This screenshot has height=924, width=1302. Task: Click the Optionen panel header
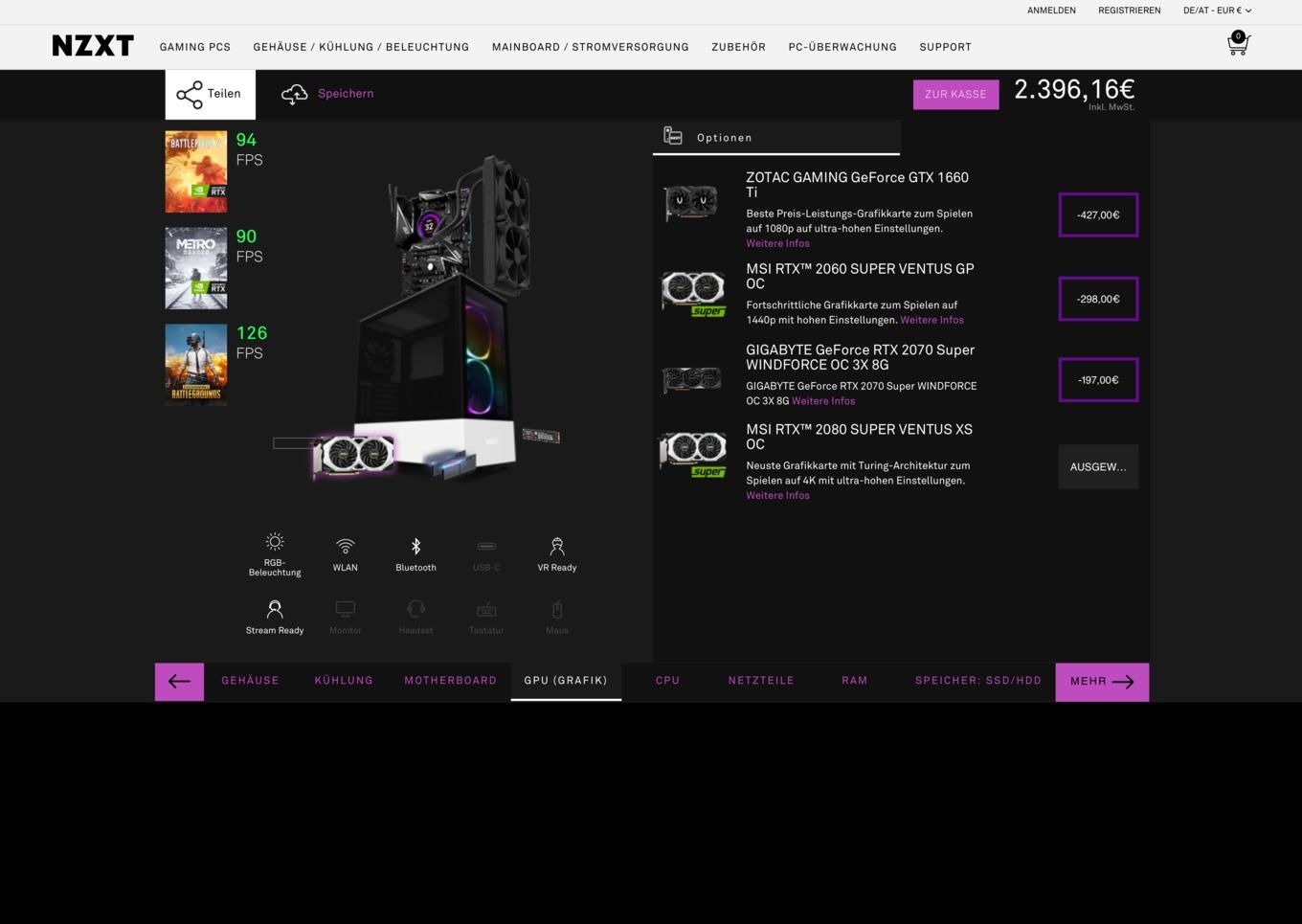pos(776,137)
